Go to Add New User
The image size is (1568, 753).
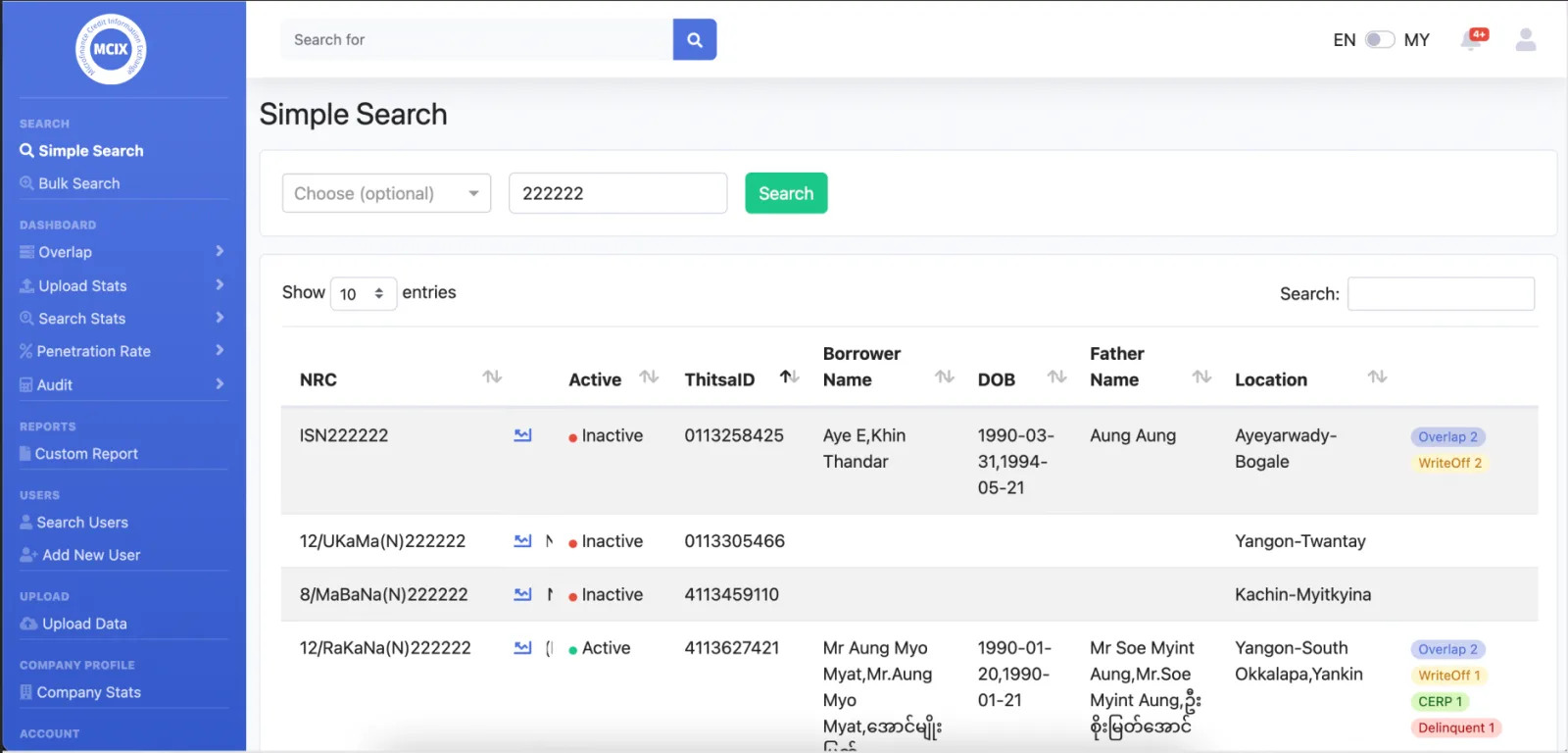pos(80,555)
